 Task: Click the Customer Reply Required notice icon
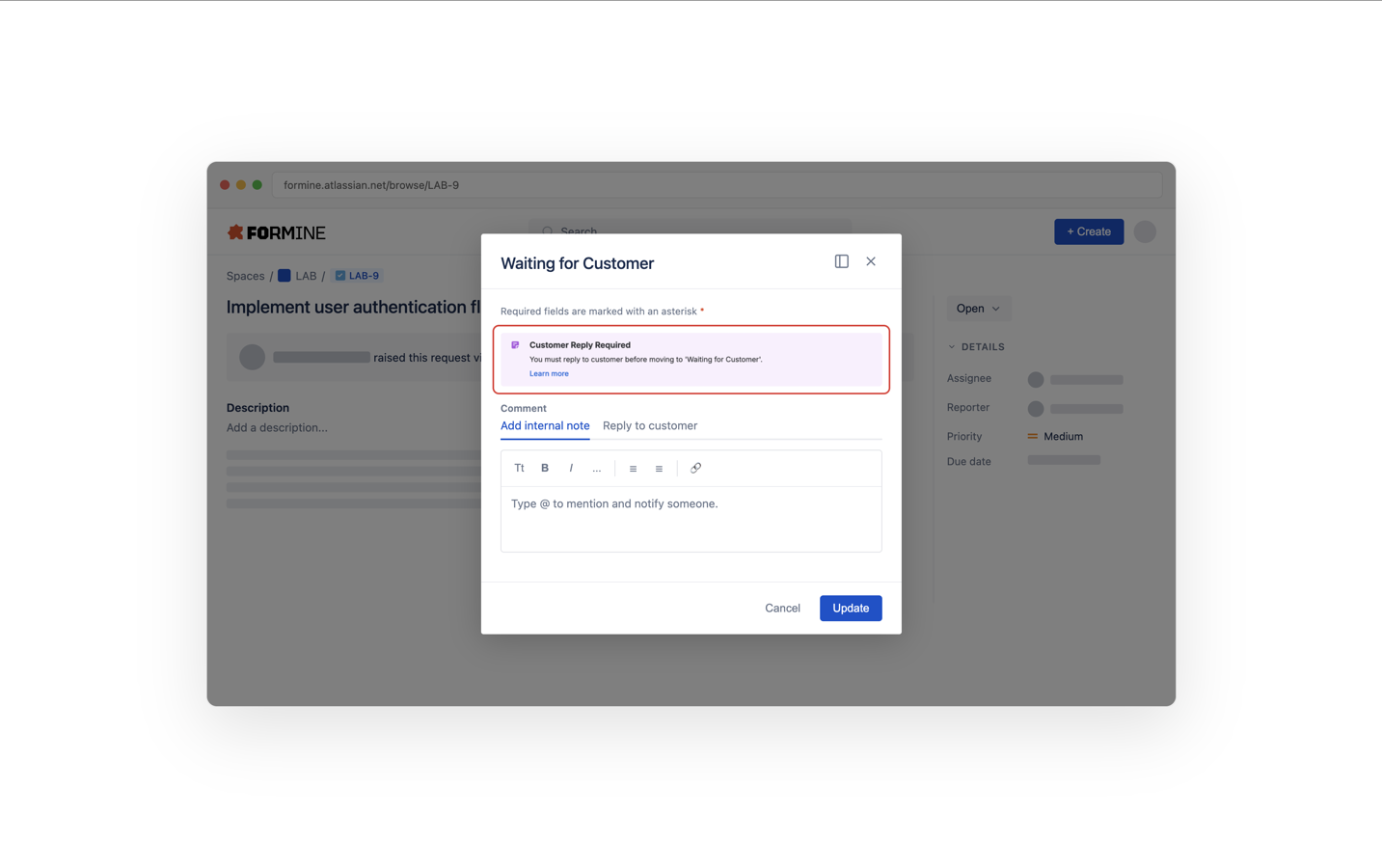(x=515, y=344)
